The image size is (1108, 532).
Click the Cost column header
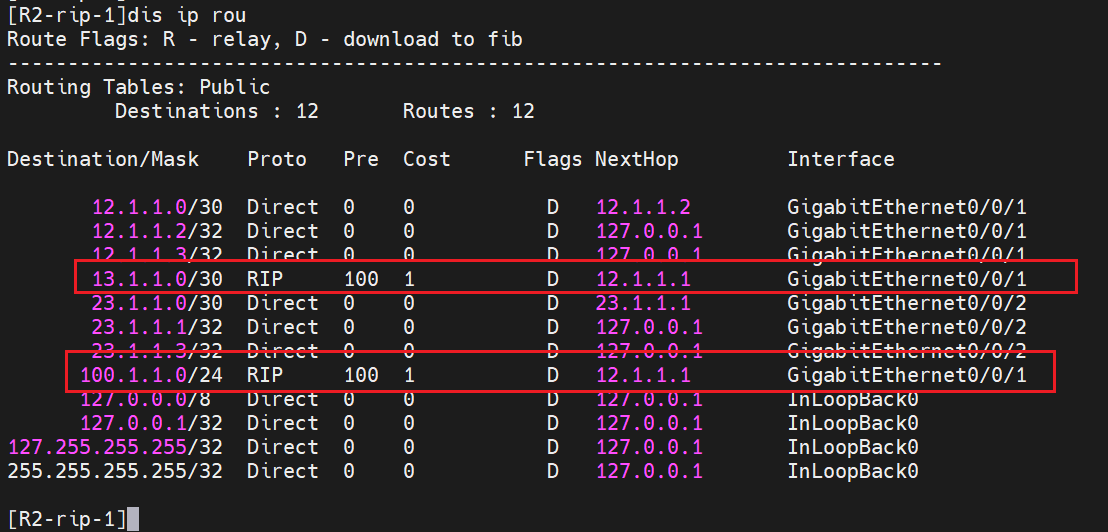(x=427, y=159)
